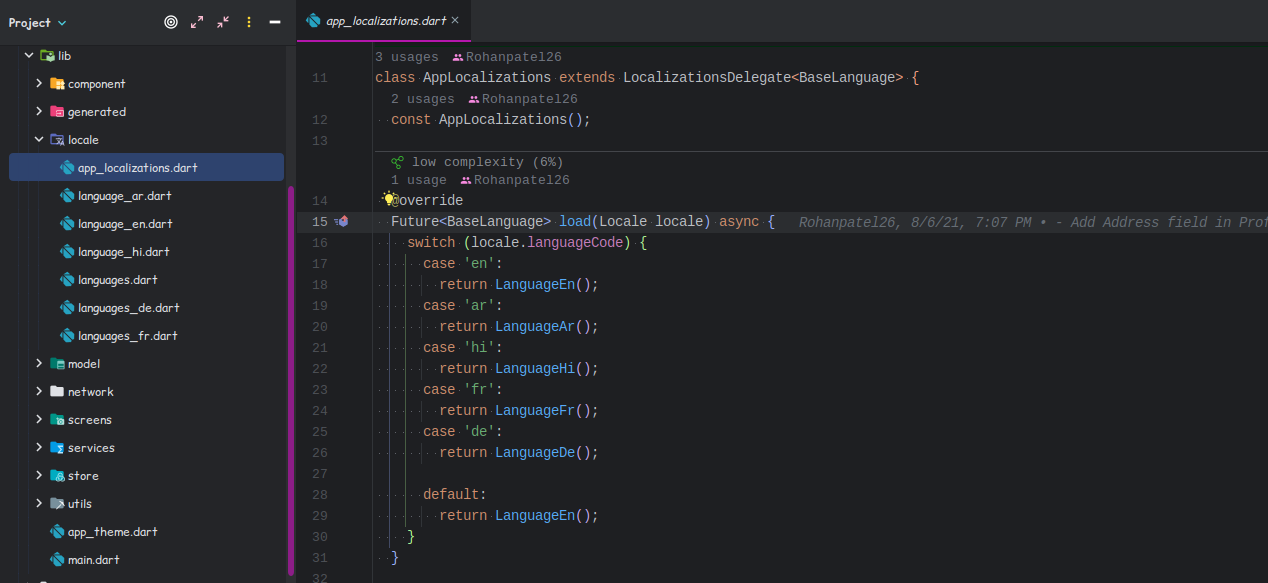This screenshot has height=583, width=1268.
Task: Click line number 20 in the gutter
Action: pyautogui.click(x=320, y=327)
